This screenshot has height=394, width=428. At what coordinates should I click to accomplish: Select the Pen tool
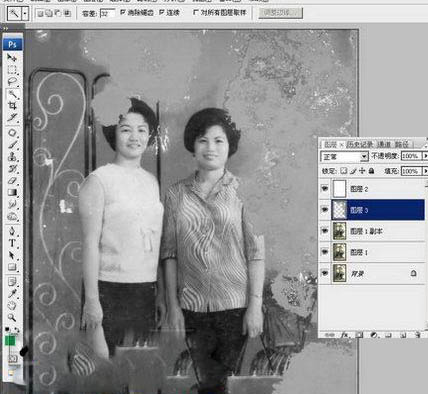pyautogui.click(x=12, y=231)
